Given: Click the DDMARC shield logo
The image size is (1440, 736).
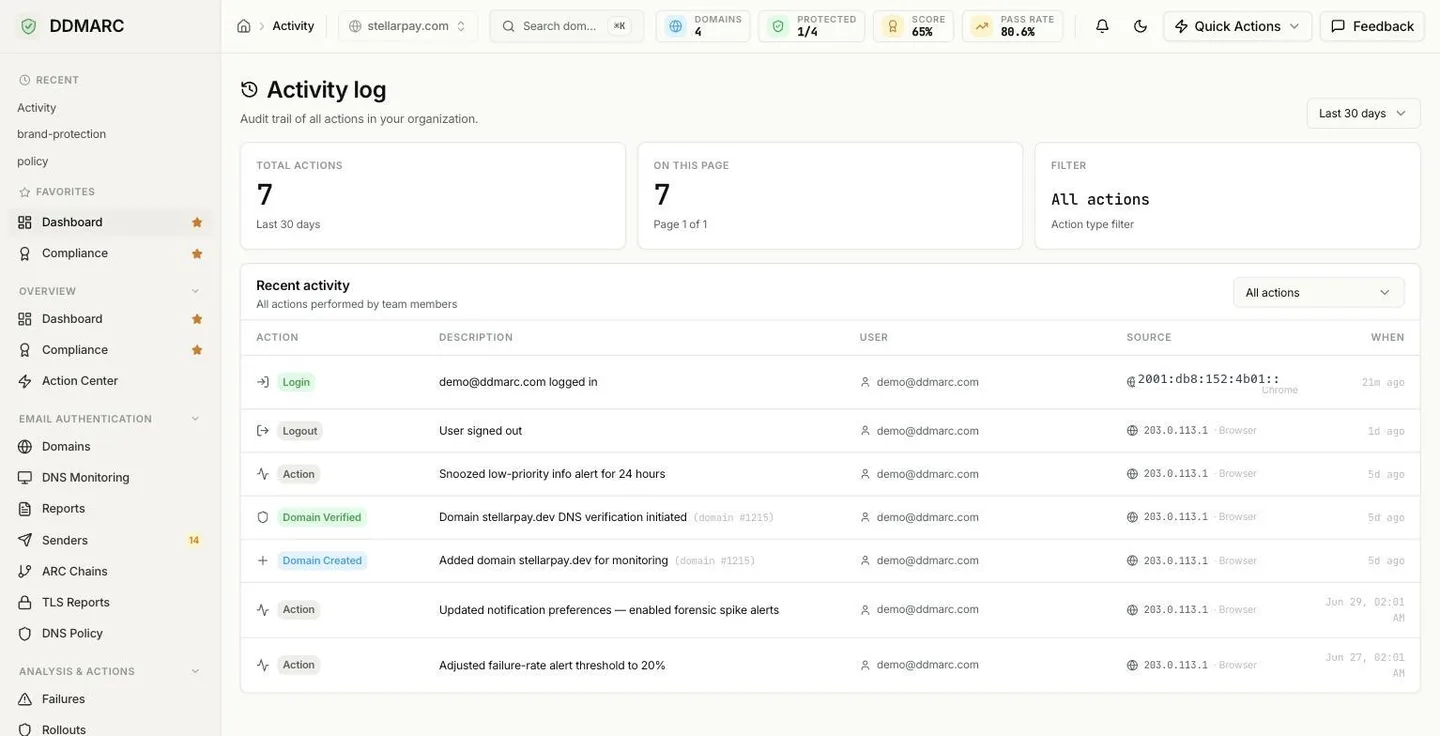Looking at the screenshot, I should click(x=28, y=26).
